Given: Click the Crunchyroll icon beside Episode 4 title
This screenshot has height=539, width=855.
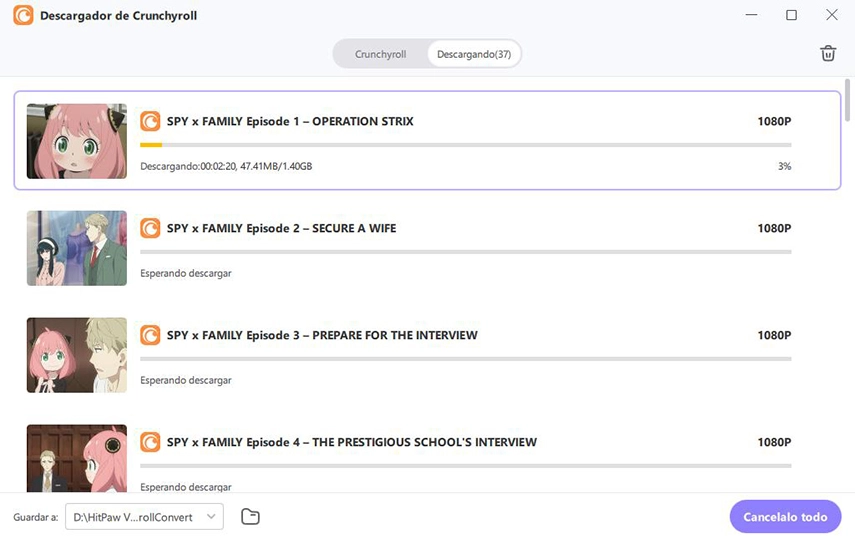Looking at the screenshot, I should (150, 442).
